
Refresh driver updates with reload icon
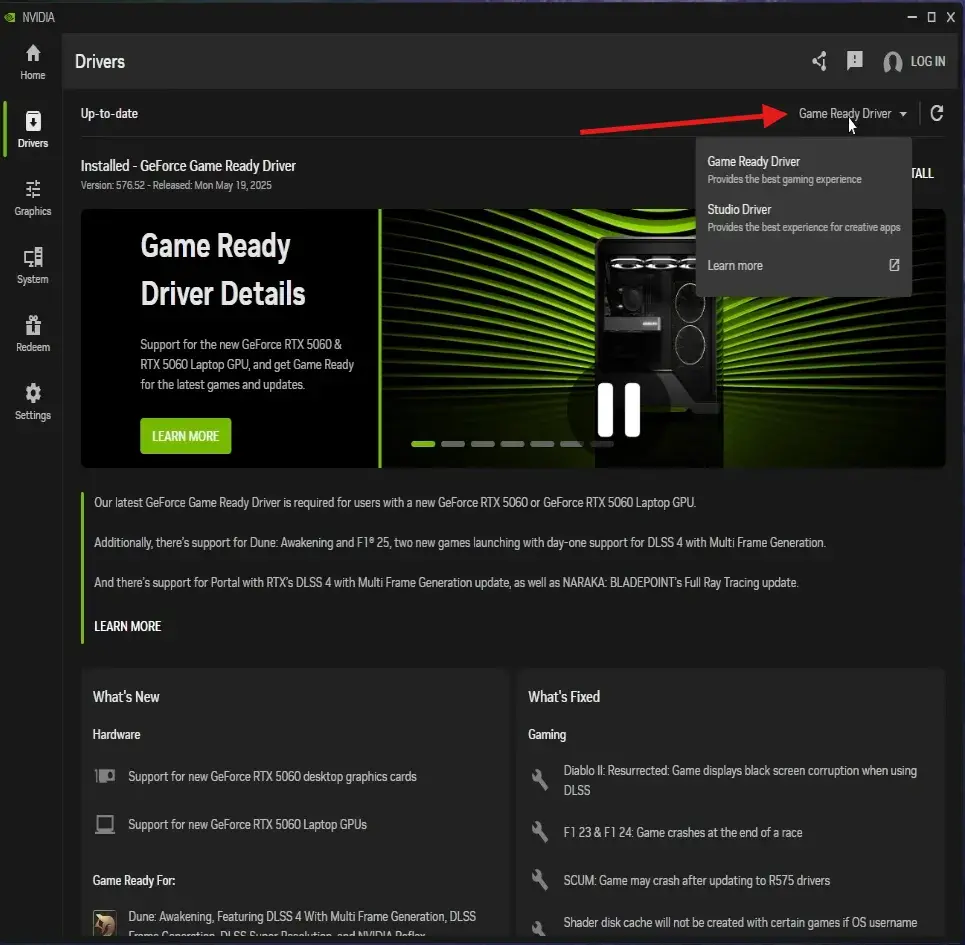937,113
